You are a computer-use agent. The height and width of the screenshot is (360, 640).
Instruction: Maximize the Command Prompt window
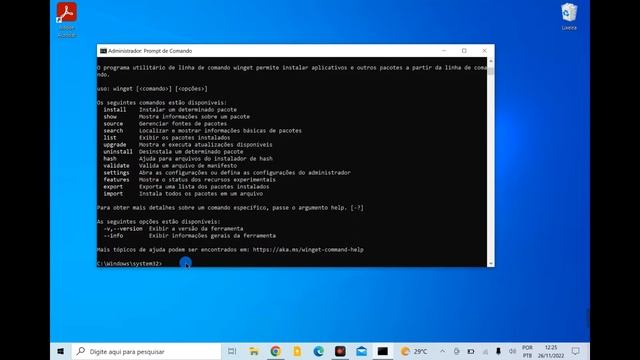click(x=464, y=51)
